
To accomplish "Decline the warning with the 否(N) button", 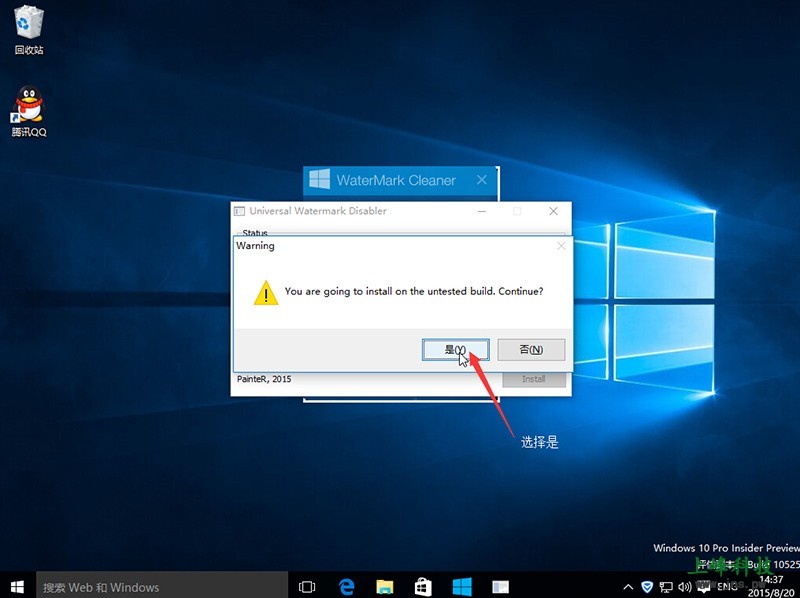I will tap(531, 350).
